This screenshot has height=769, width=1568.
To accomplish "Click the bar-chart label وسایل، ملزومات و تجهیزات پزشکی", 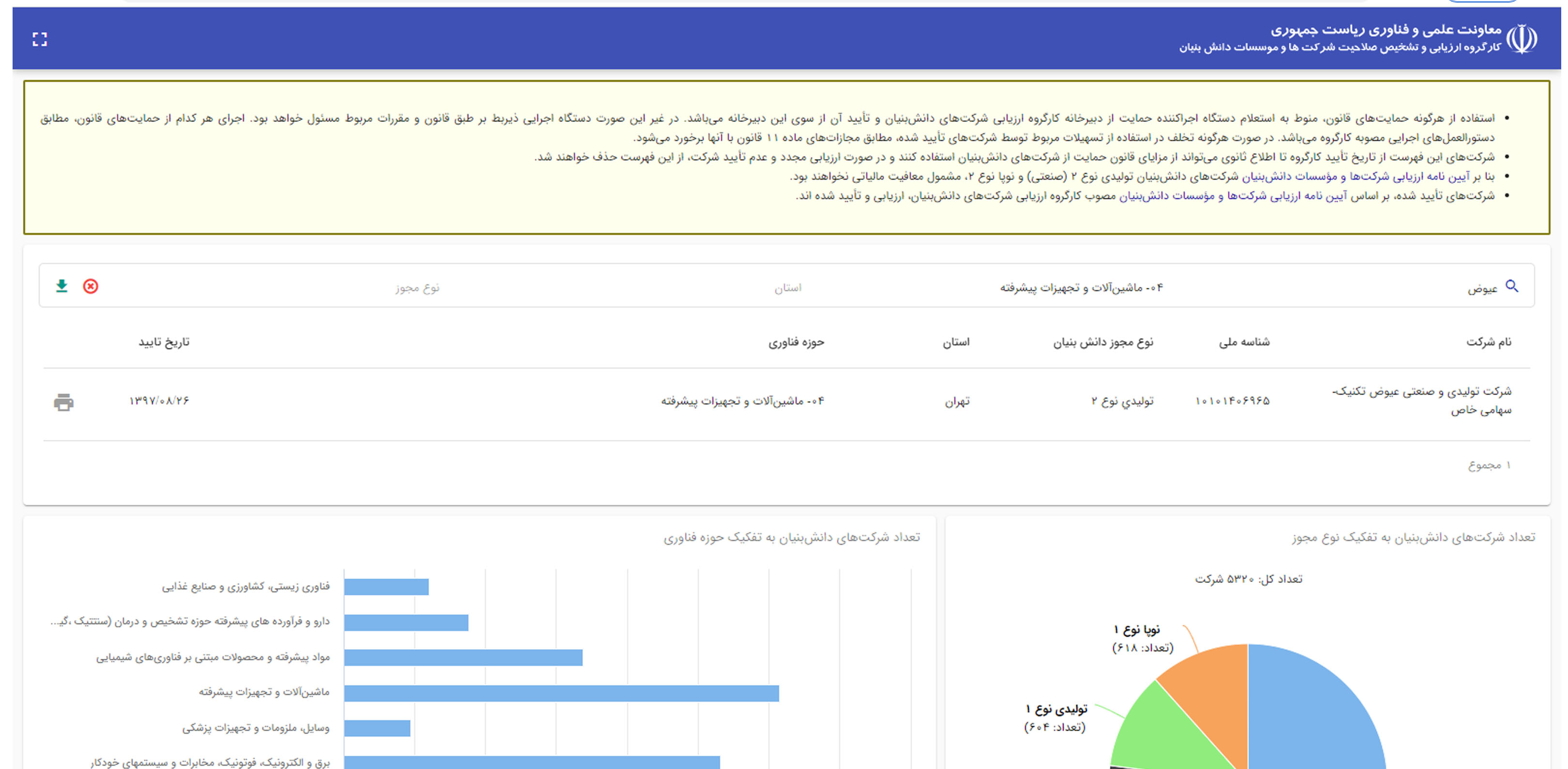I will coord(256,728).
